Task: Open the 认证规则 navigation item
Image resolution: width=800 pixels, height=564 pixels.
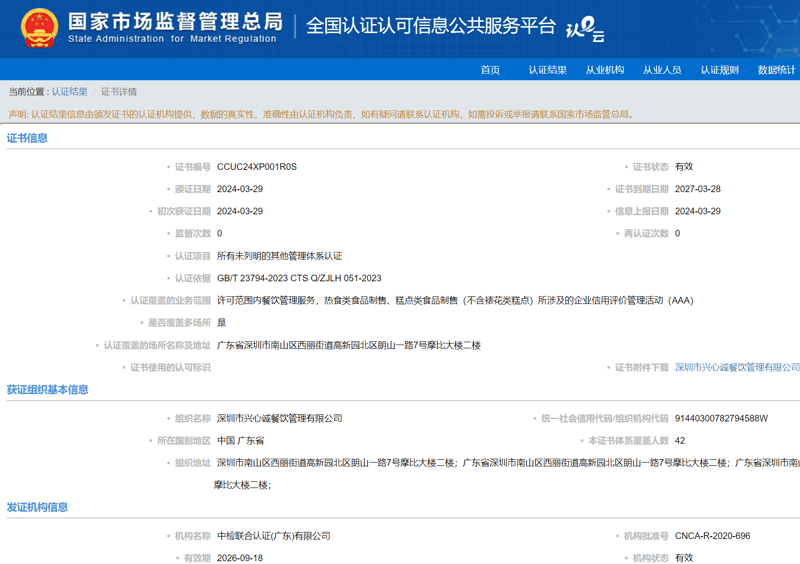Action: tap(719, 70)
